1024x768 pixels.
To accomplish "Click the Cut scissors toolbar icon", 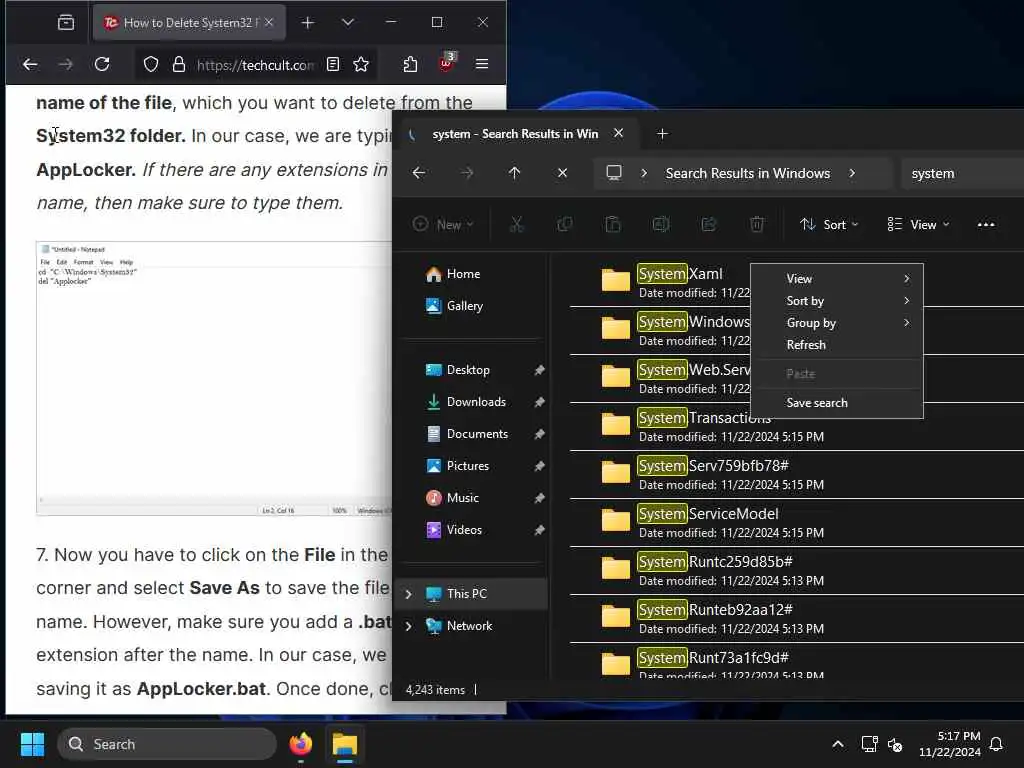I will click(x=517, y=225).
